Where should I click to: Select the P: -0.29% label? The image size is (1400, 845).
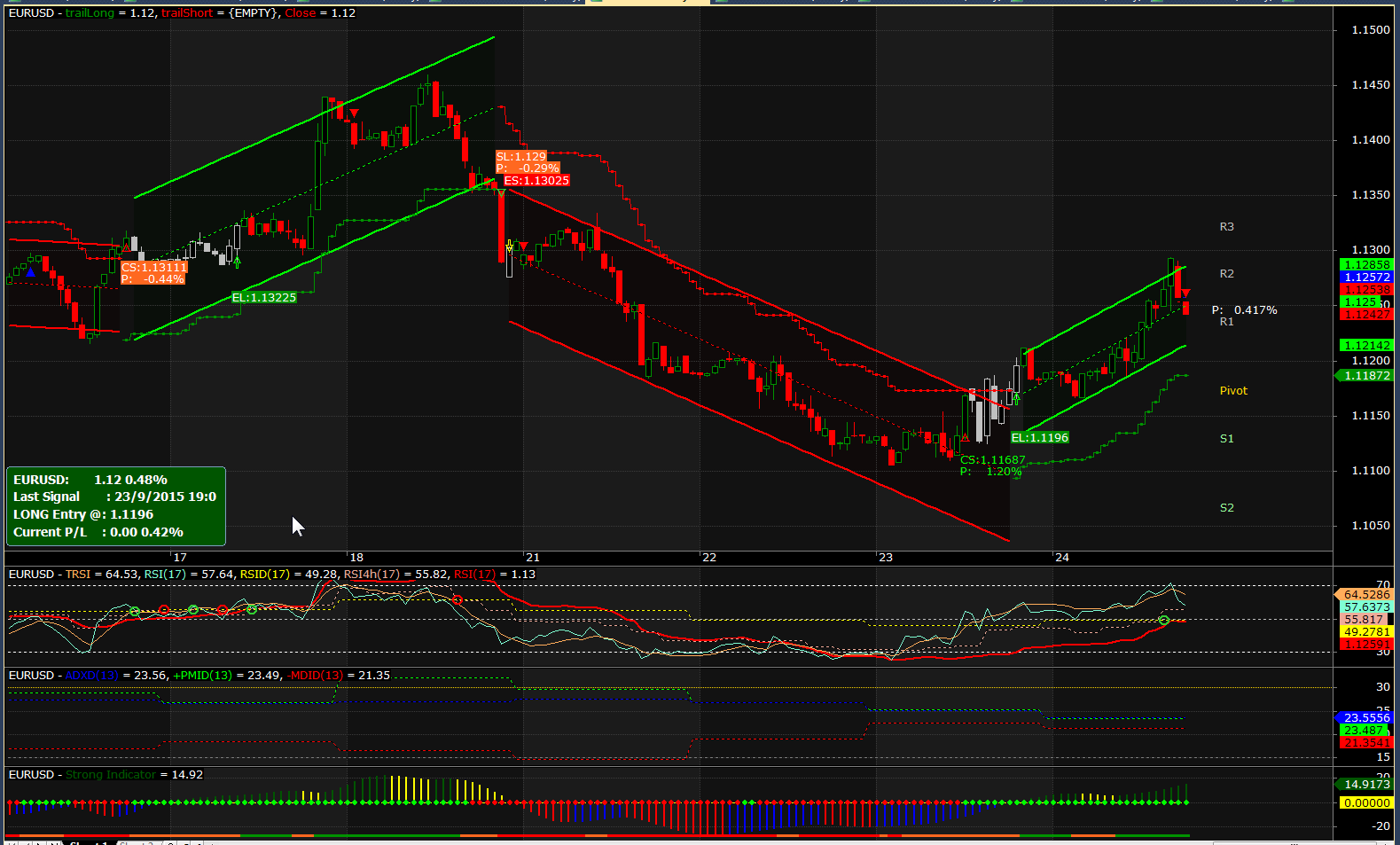click(x=528, y=168)
